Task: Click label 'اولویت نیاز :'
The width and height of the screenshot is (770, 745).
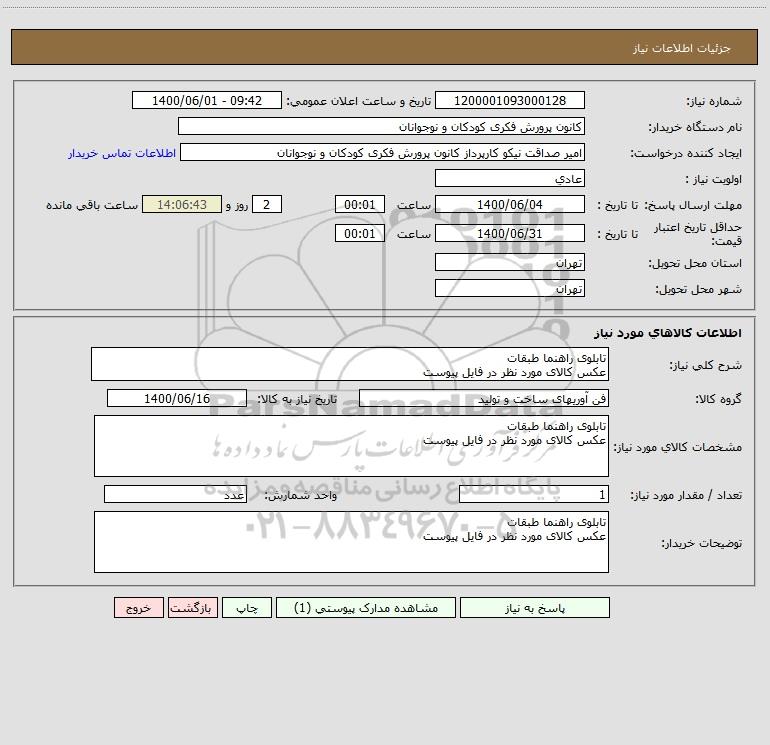Action: click(x=714, y=180)
